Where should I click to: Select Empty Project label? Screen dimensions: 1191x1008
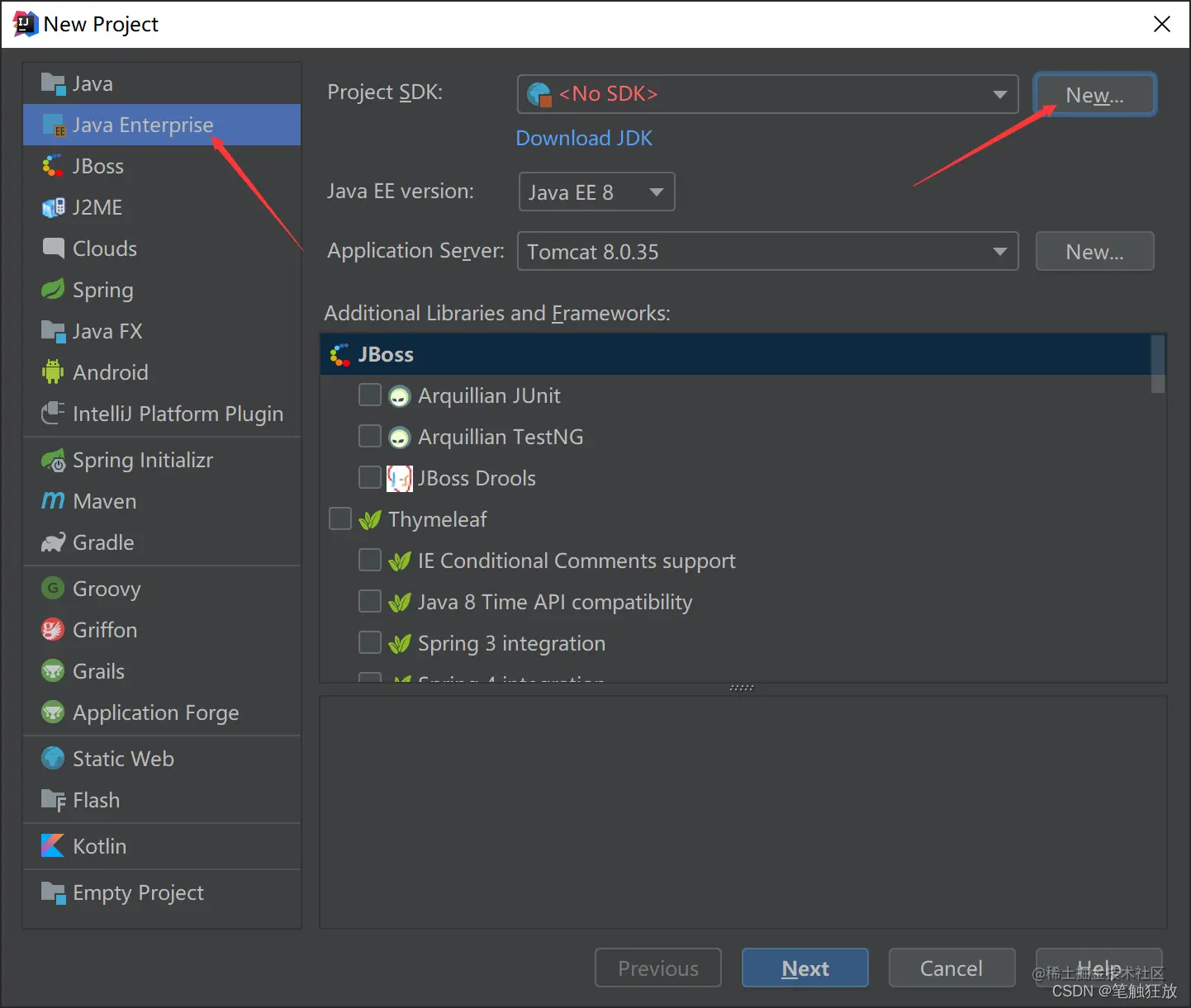pyautogui.click(x=138, y=892)
